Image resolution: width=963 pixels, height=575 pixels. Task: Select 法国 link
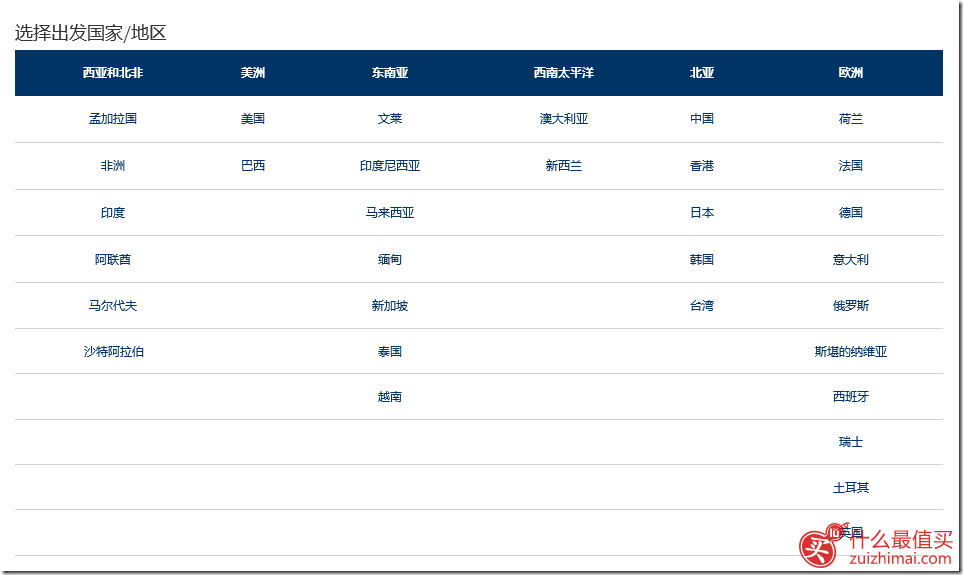click(851, 166)
